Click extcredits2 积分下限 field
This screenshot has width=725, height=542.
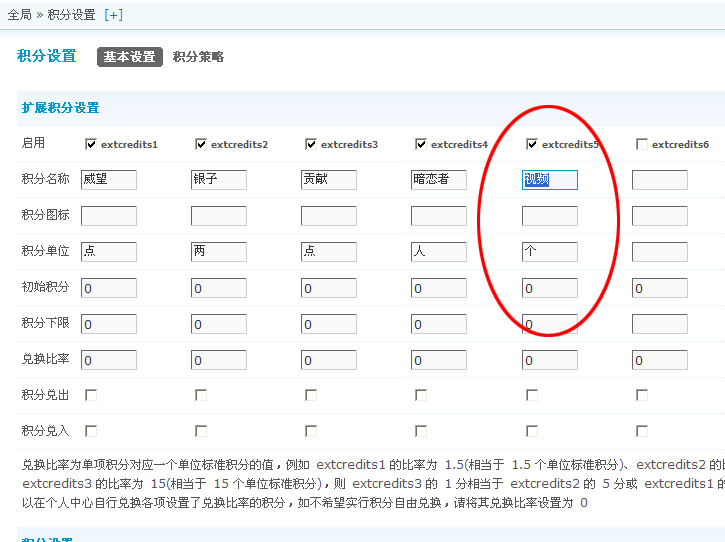coord(219,324)
